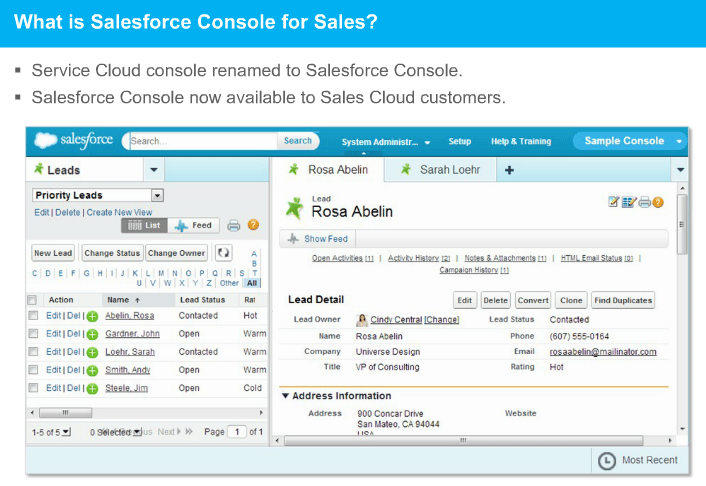
Task: Click the Most Recent clock icon
Action: [x=606, y=460]
